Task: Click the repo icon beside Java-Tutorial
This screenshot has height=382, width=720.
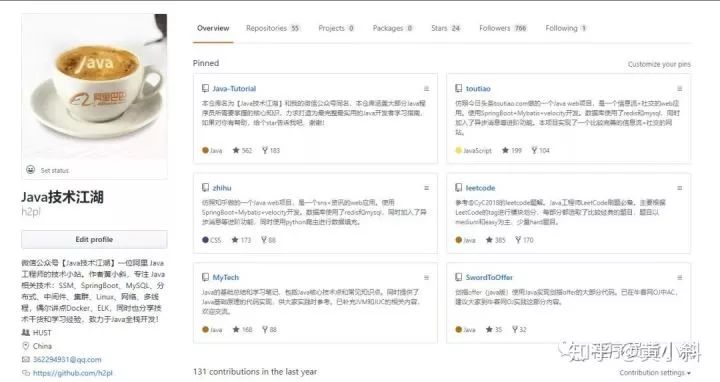Action: [x=205, y=88]
